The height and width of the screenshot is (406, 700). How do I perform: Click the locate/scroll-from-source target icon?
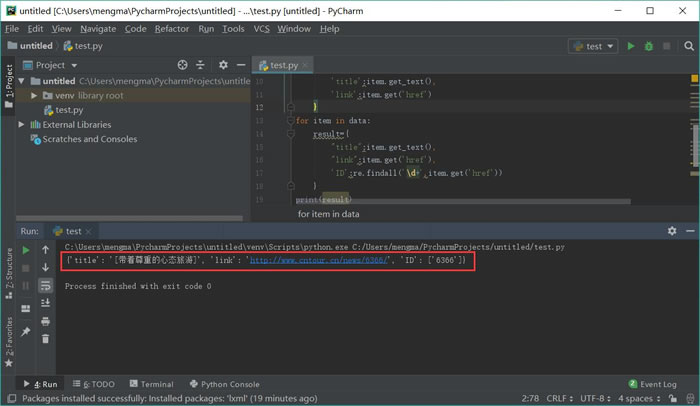coord(182,65)
